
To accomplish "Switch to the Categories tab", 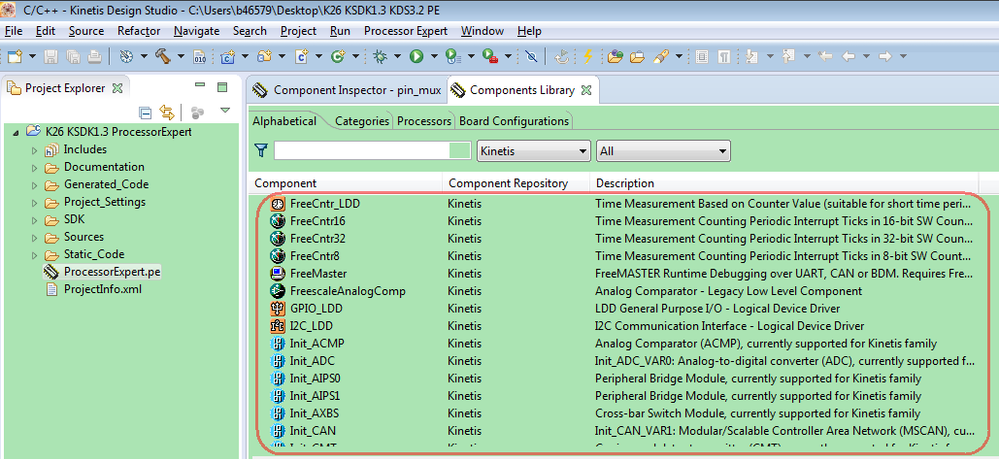I will pos(362,120).
